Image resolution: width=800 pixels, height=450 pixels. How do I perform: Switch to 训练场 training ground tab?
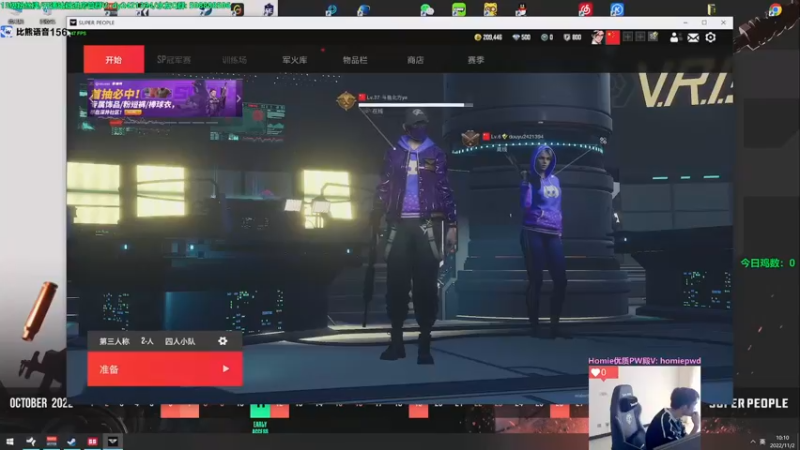tap(234, 60)
